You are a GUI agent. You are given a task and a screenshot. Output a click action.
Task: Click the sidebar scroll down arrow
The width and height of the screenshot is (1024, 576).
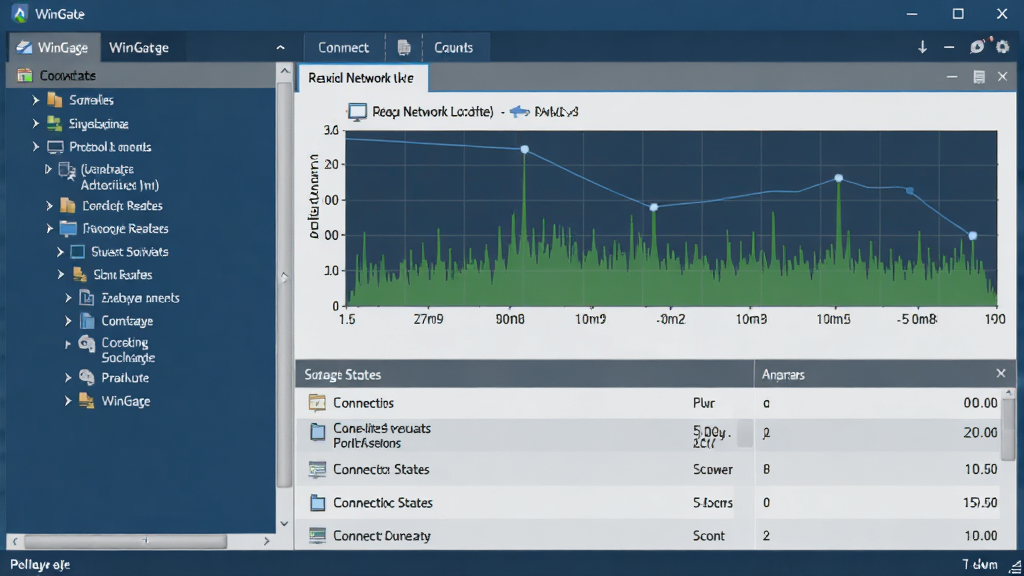pos(285,523)
